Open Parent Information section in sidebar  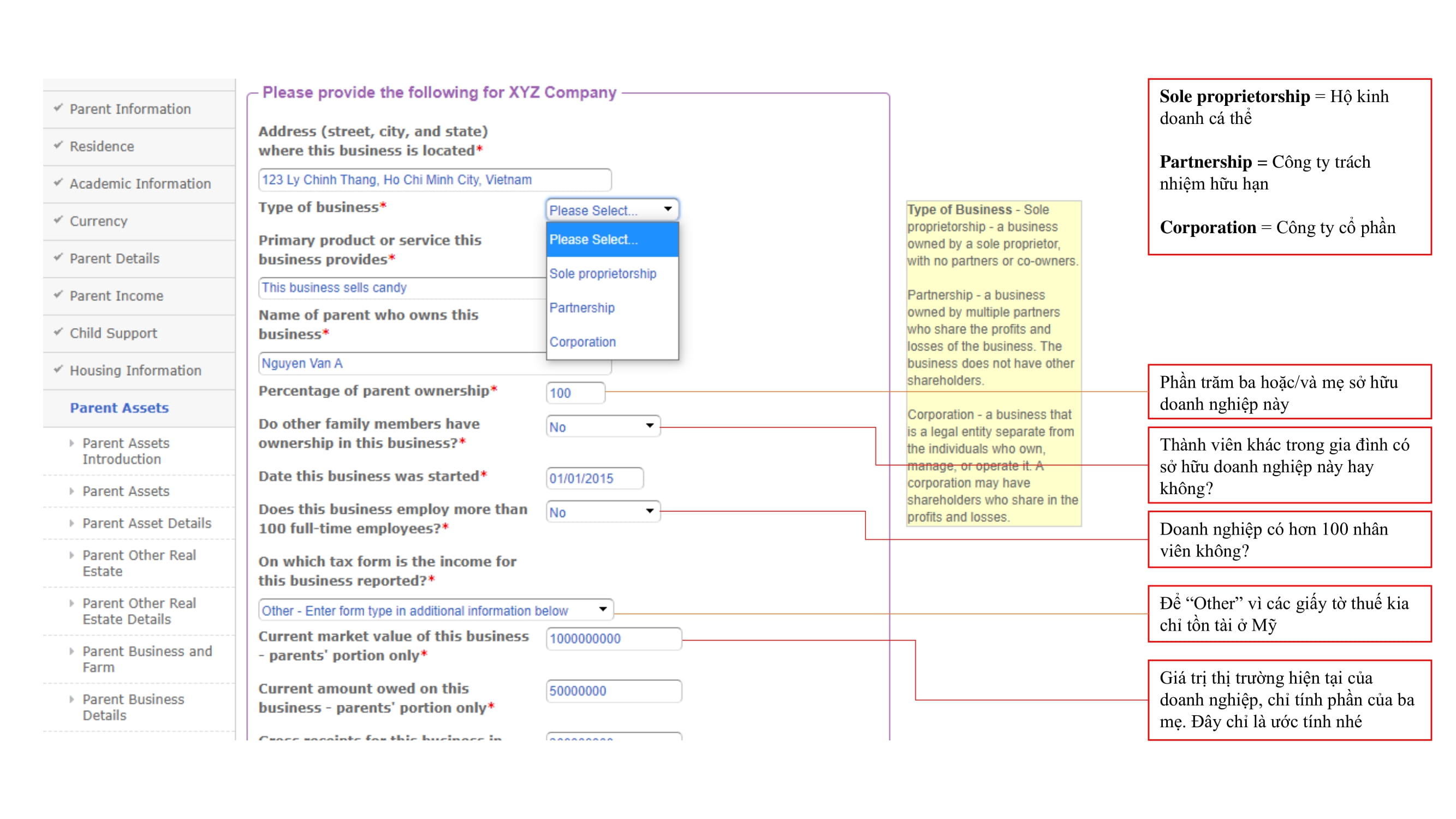(130, 109)
